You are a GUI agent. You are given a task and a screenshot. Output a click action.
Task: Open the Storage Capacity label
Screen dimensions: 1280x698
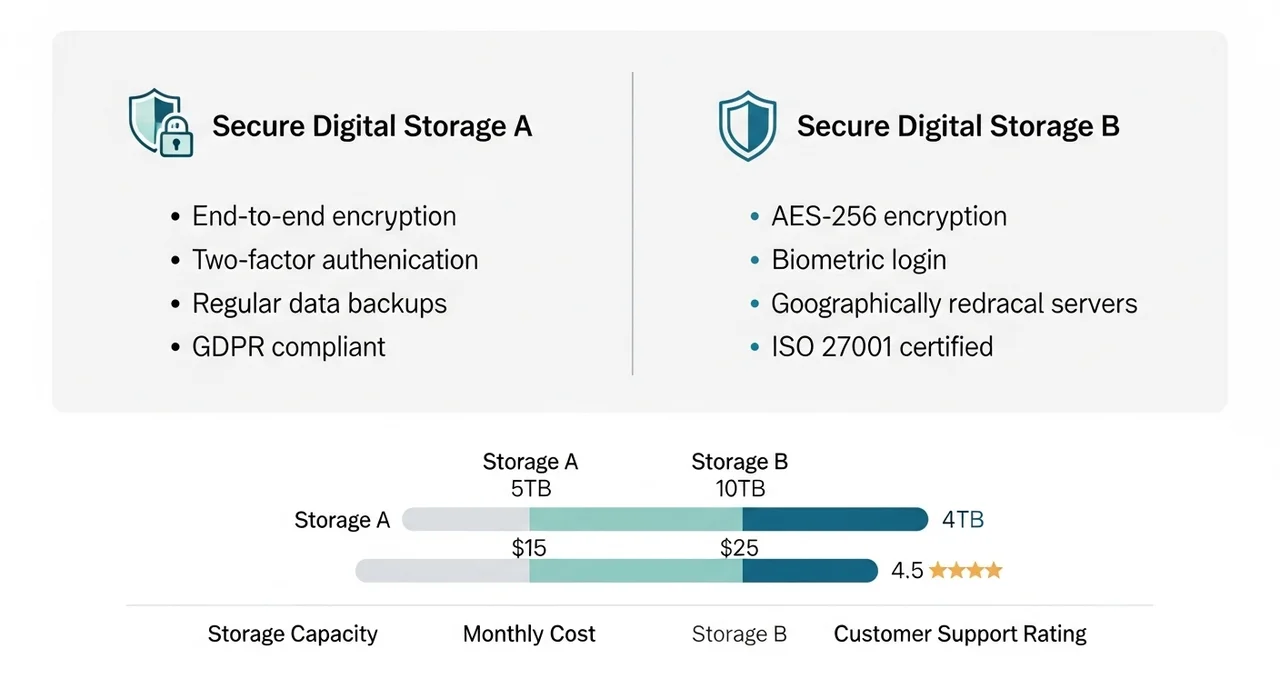point(292,634)
